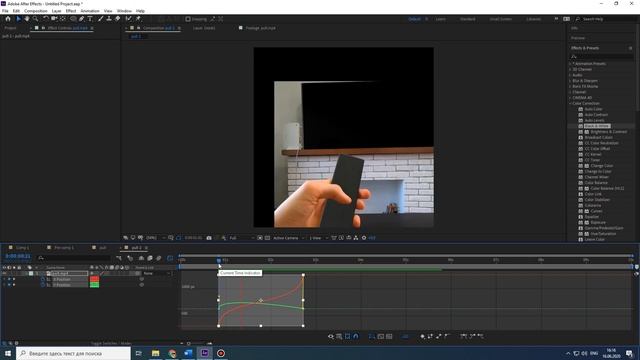Select the Libraries workspace
Image resolution: width=640 pixels, height=360 pixels.
533,19
